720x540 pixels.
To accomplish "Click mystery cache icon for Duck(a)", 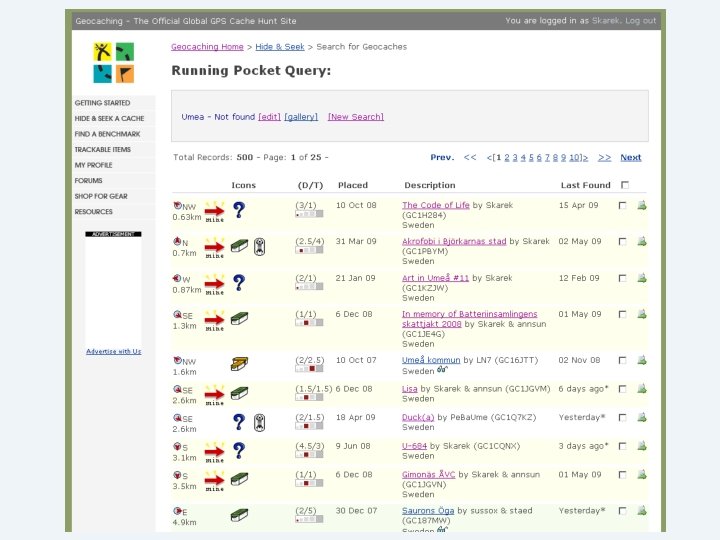I will click(239, 422).
